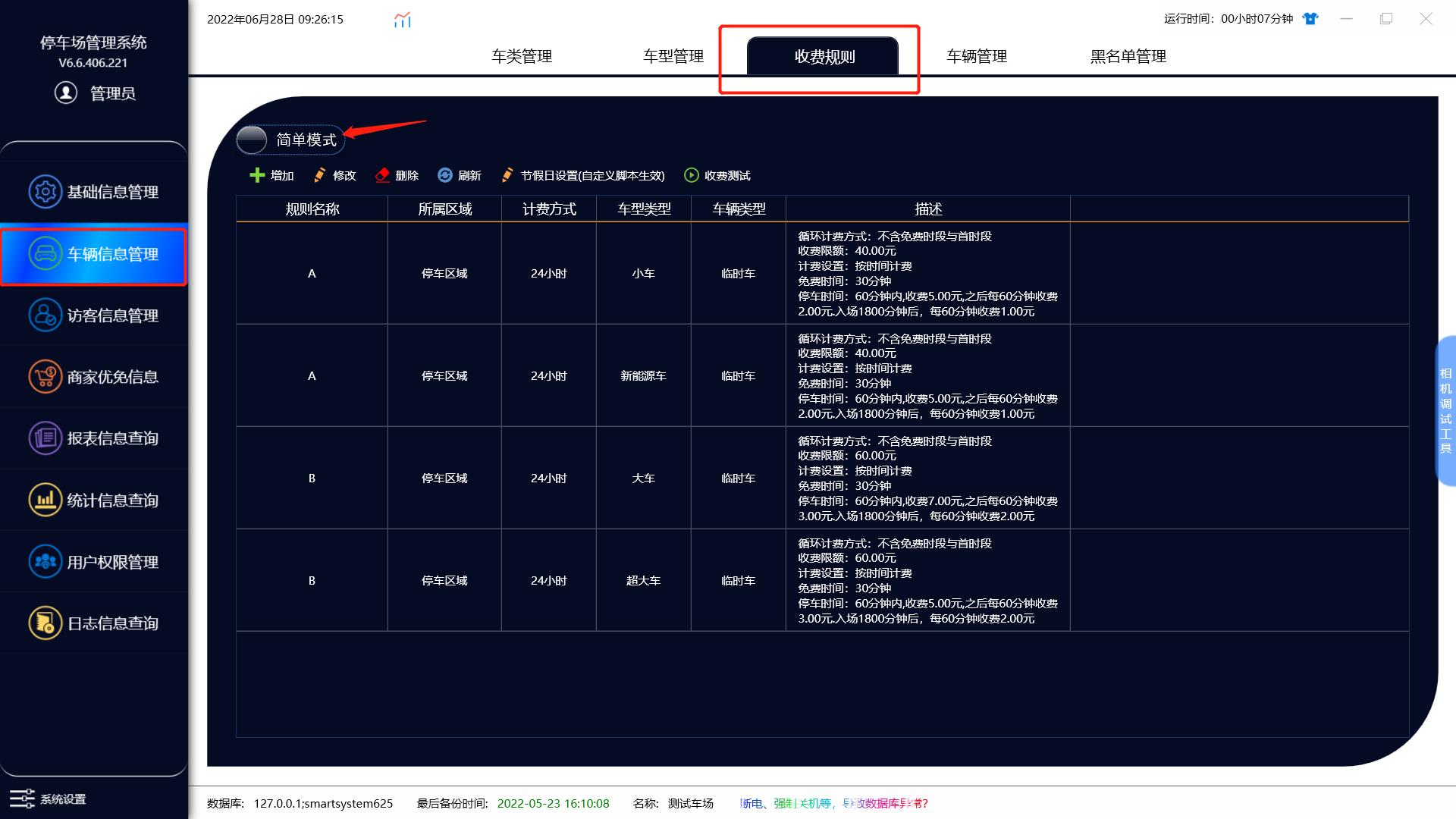Select the rule row with 新能源车
1456x819 pixels.
pos(822,376)
